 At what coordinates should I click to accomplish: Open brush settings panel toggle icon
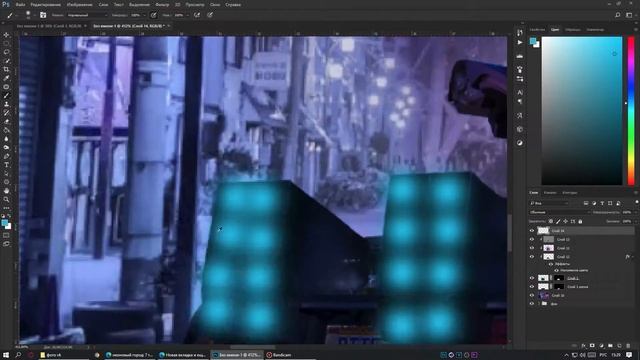coord(43,15)
